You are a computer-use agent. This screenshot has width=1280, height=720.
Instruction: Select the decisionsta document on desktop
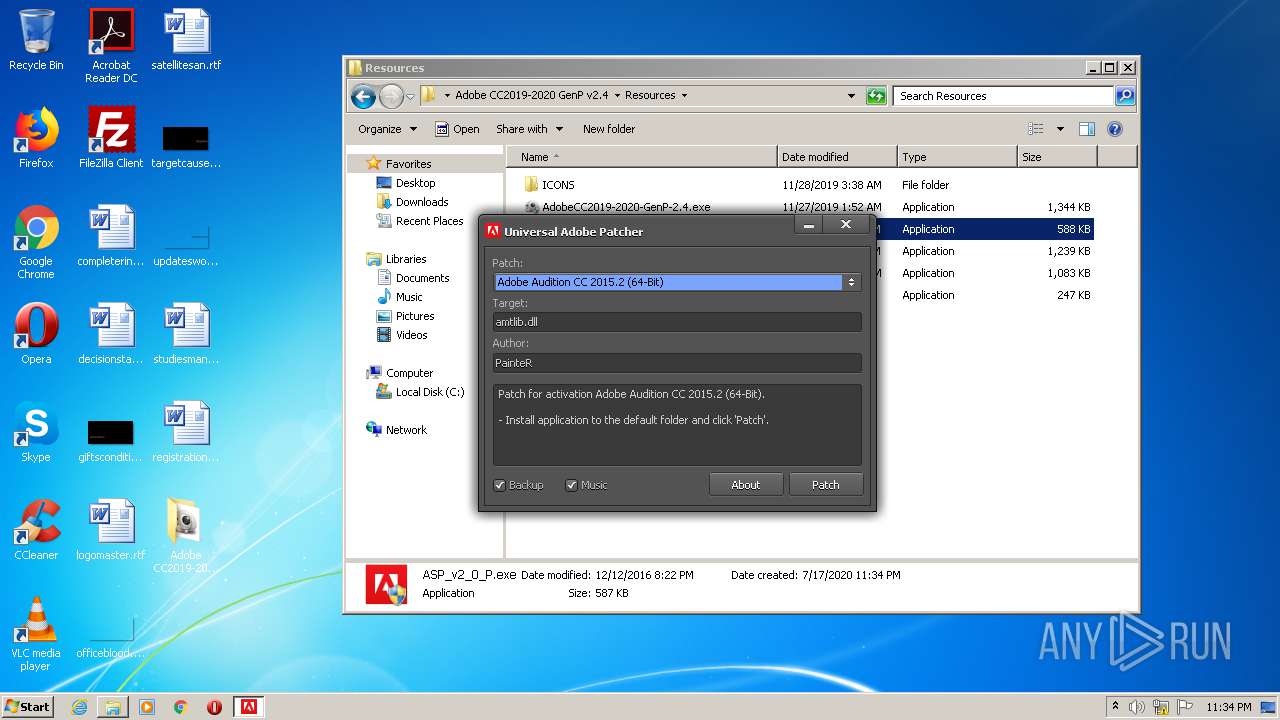click(x=111, y=334)
